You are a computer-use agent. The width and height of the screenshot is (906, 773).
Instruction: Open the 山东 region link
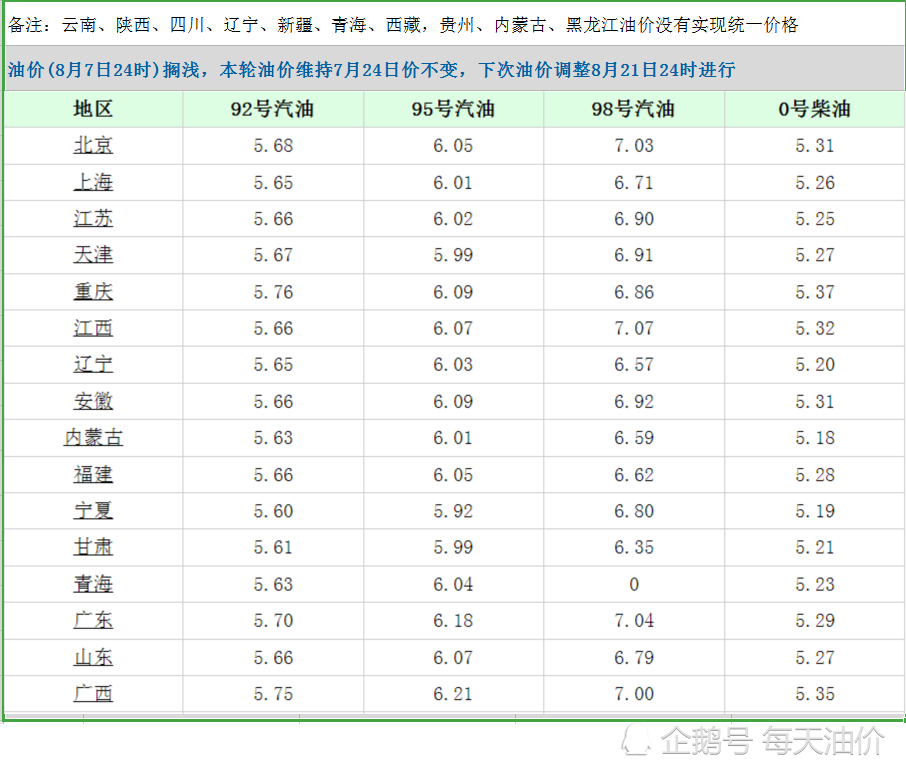click(x=93, y=657)
